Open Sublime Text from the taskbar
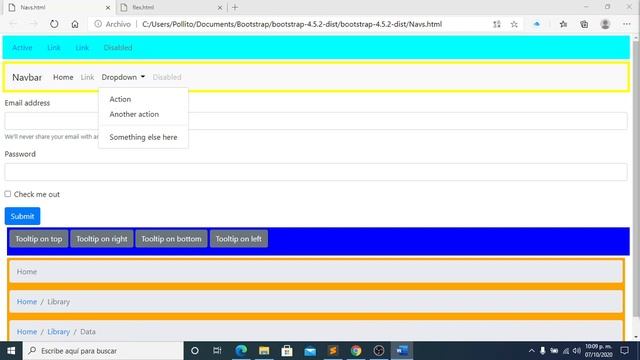The image size is (640, 360). coord(333,351)
